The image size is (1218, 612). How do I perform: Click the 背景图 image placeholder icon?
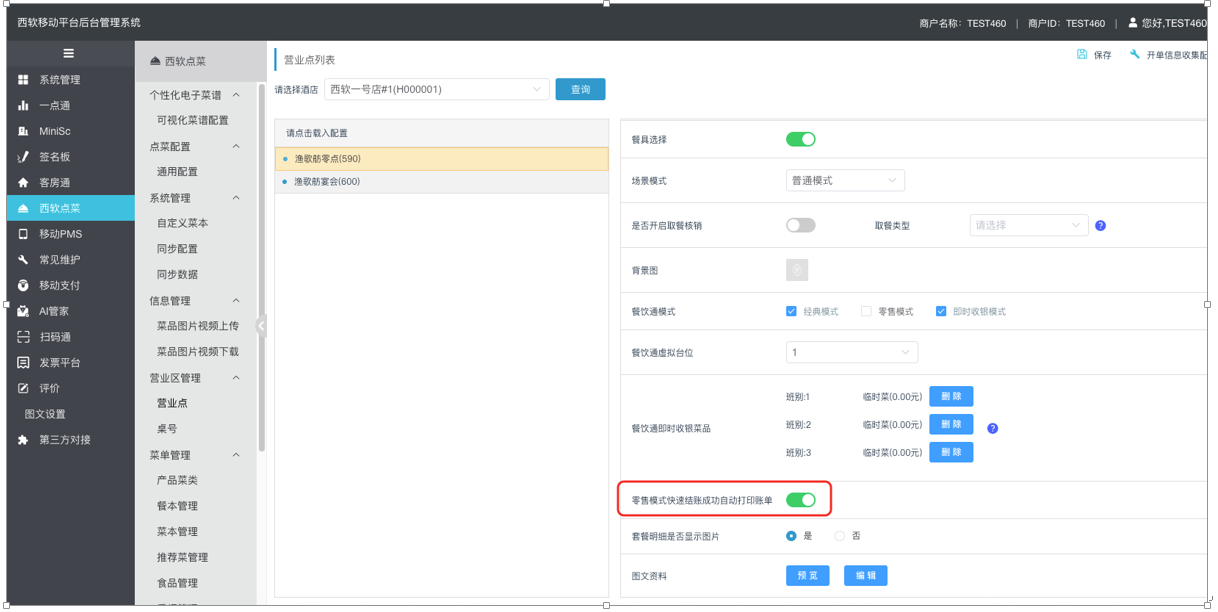pos(797,270)
